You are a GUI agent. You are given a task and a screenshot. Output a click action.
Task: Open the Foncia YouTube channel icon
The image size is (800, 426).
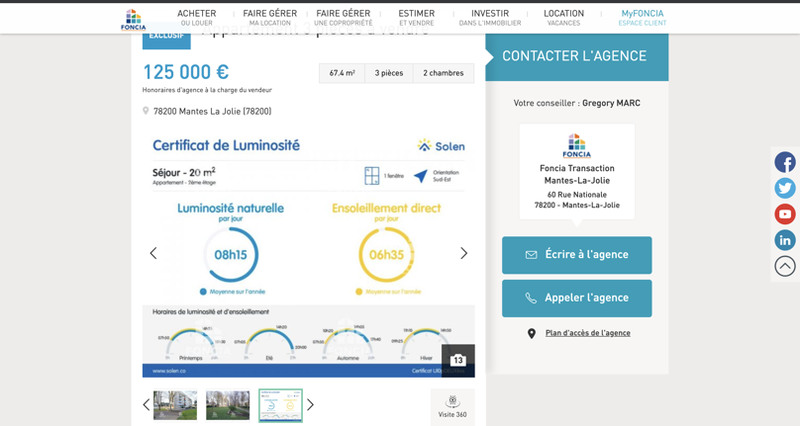[x=785, y=214]
